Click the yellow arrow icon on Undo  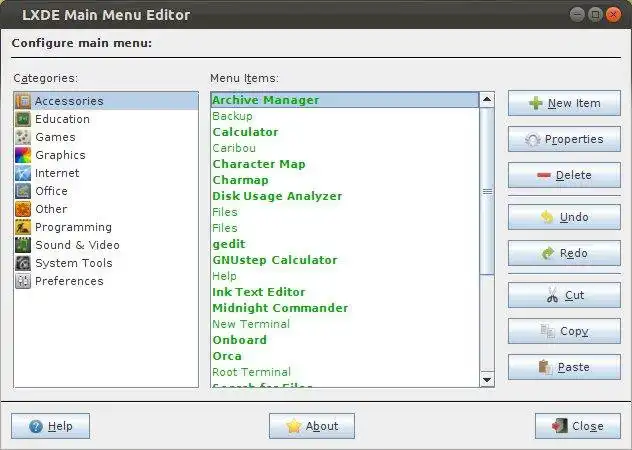coord(547,217)
